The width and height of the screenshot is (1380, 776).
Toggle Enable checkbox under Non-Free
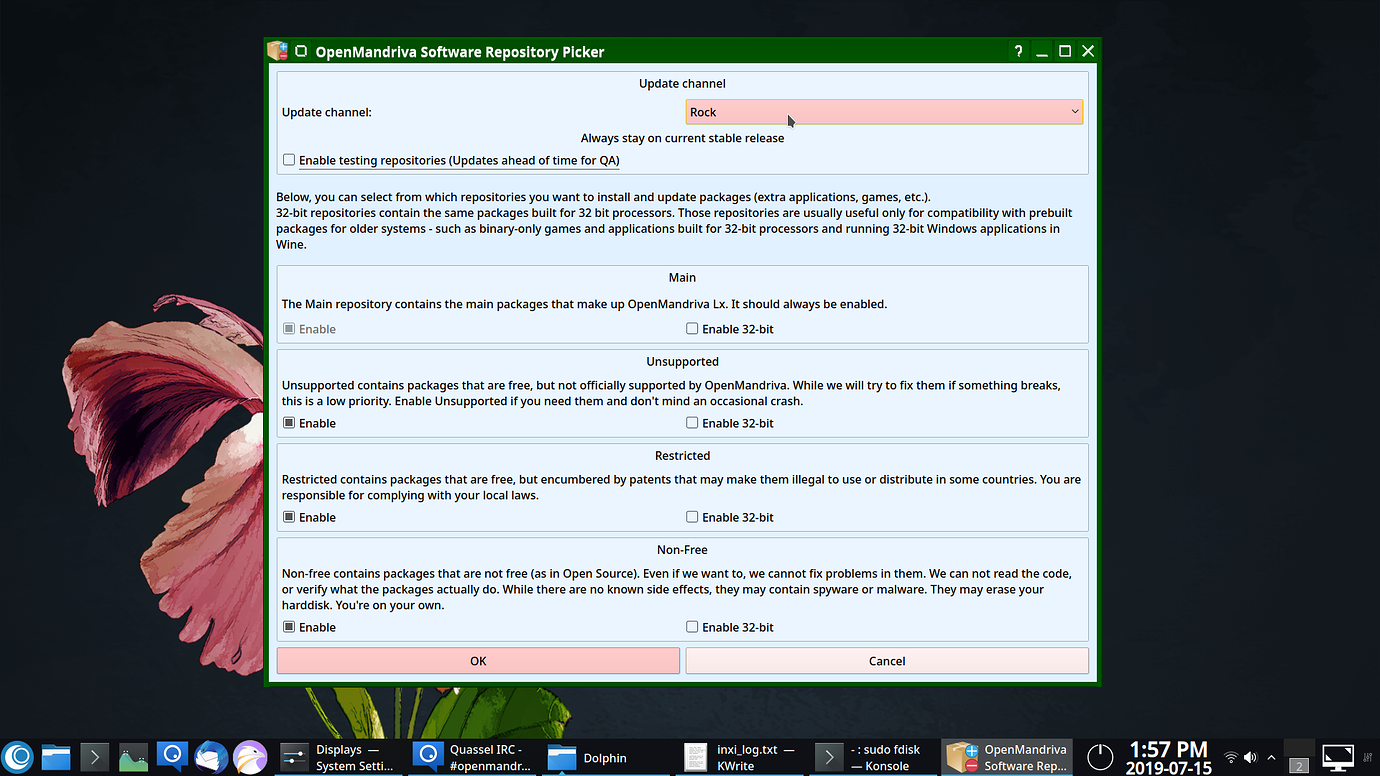click(289, 626)
